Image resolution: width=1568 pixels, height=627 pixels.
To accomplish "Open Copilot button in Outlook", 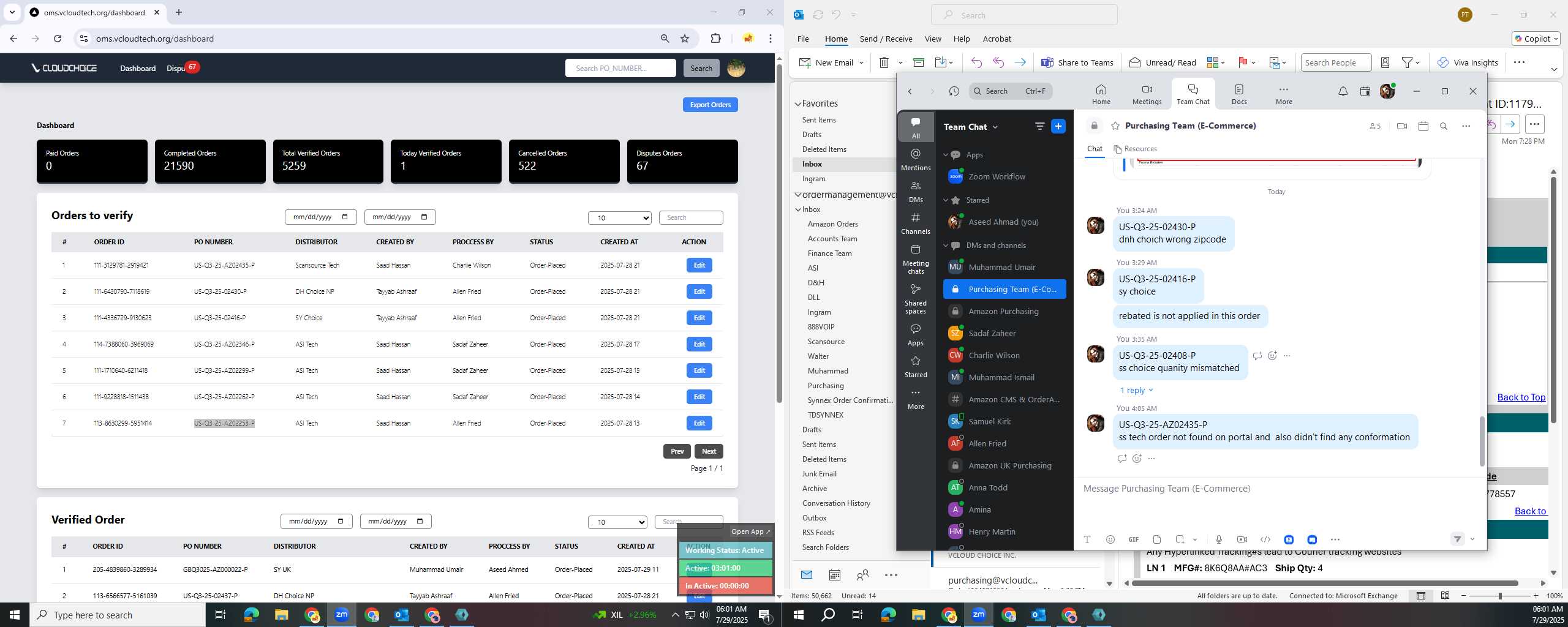I will pos(1536,39).
